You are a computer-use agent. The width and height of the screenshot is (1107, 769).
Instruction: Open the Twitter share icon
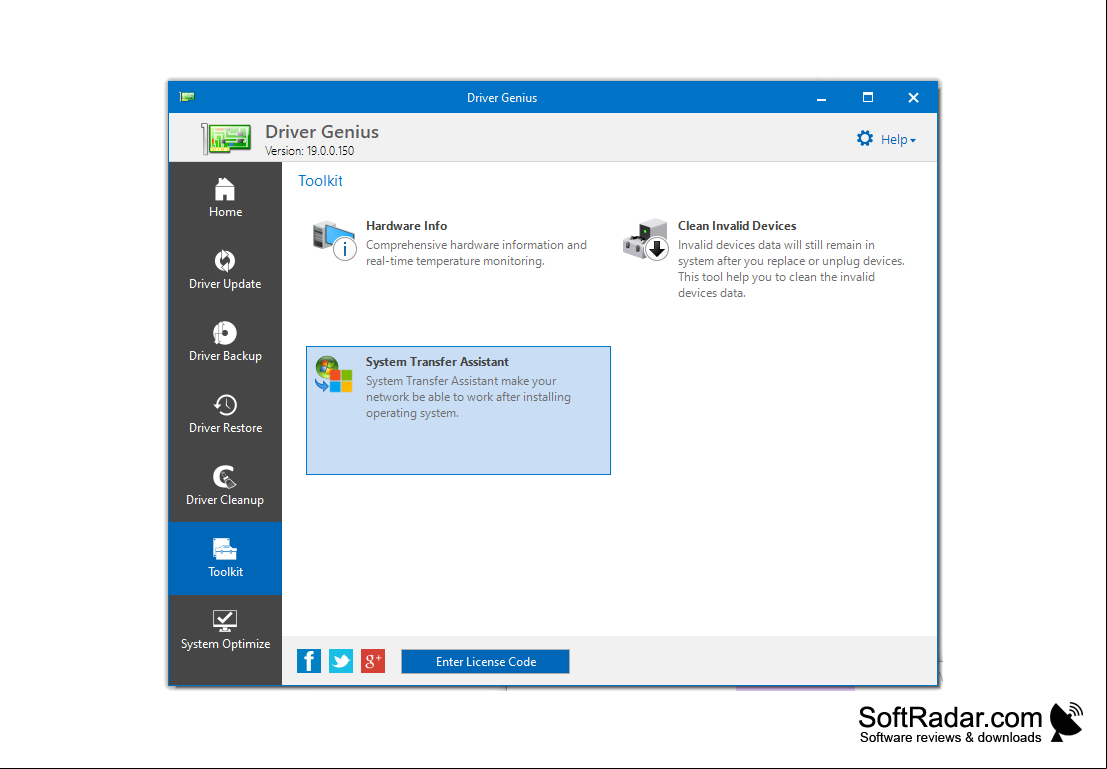point(341,661)
